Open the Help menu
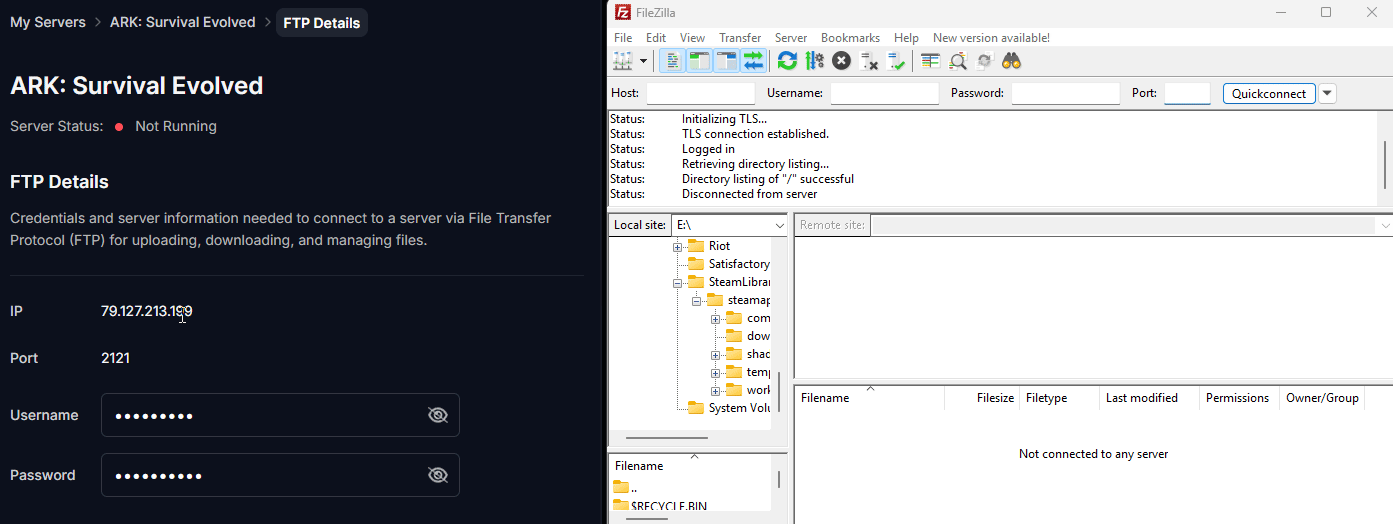The height and width of the screenshot is (524, 1393). point(906,38)
